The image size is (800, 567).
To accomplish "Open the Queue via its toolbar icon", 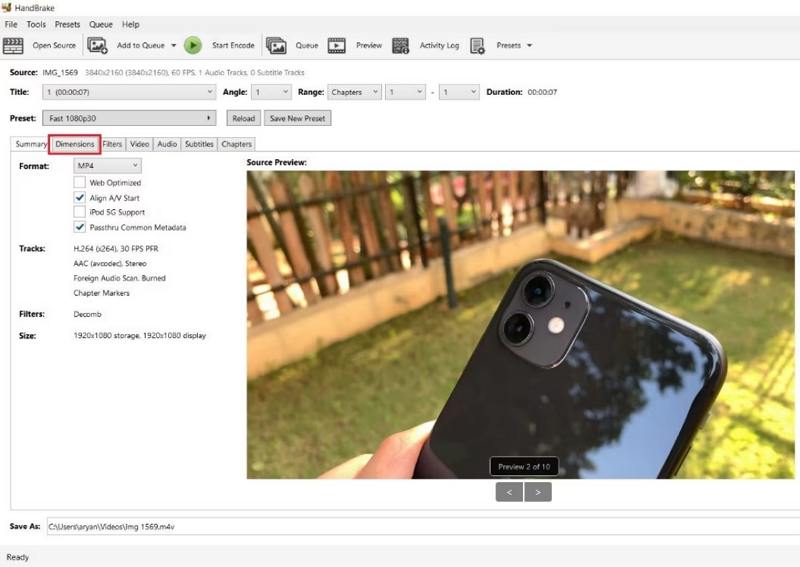I will tap(276, 45).
